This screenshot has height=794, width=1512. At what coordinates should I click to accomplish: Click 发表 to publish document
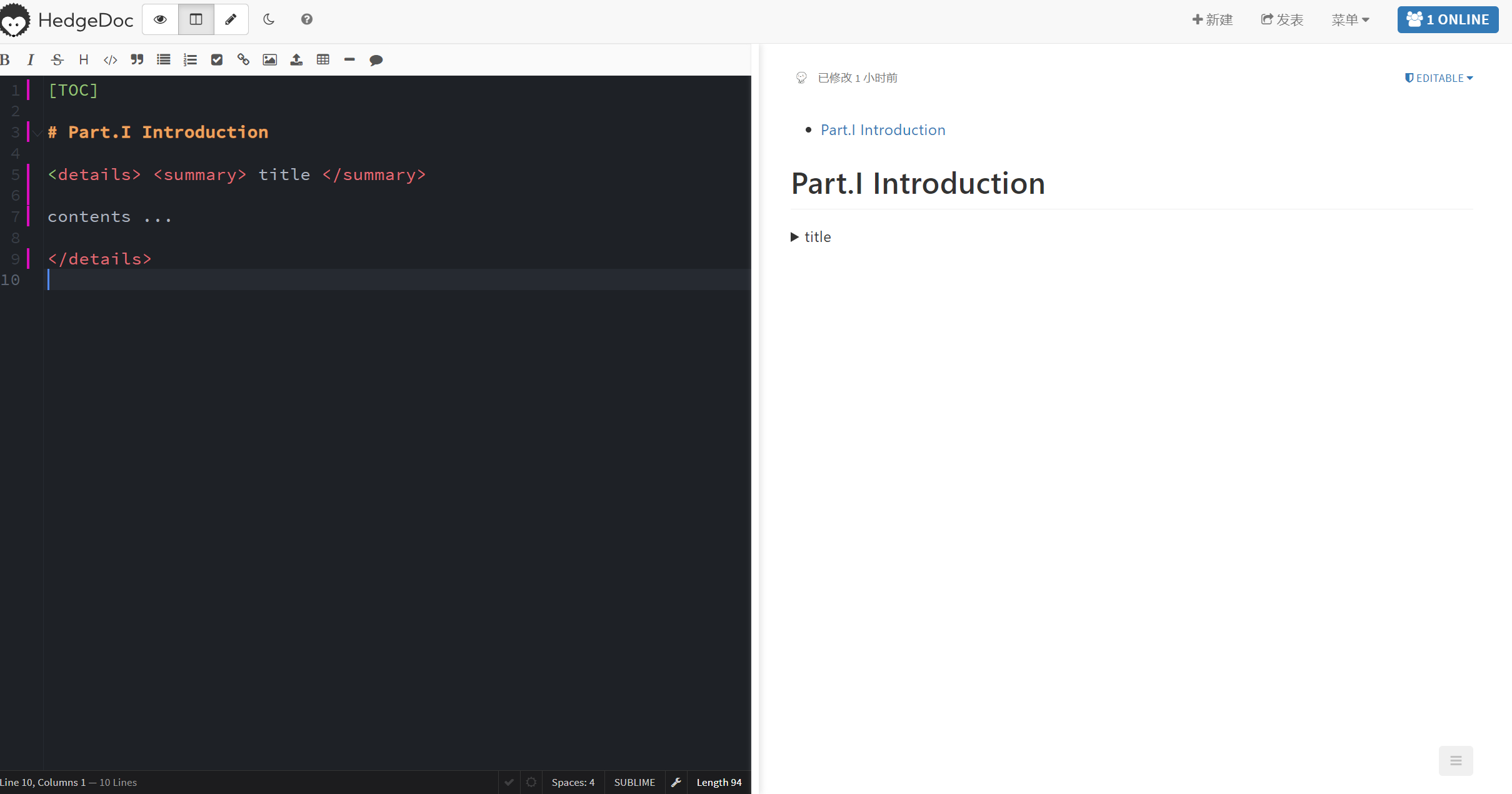1285,18
